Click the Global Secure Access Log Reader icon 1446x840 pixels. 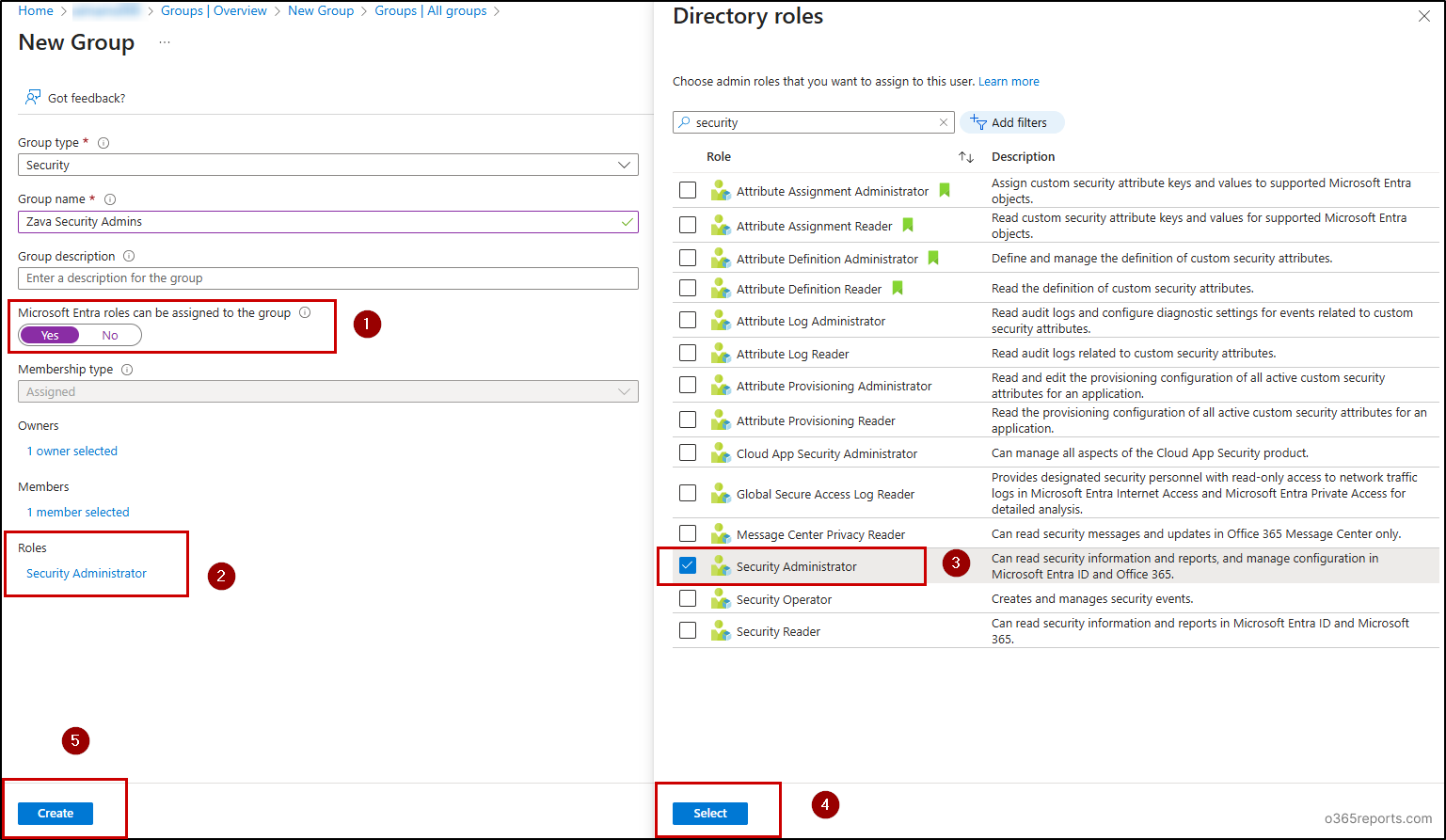[721, 494]
